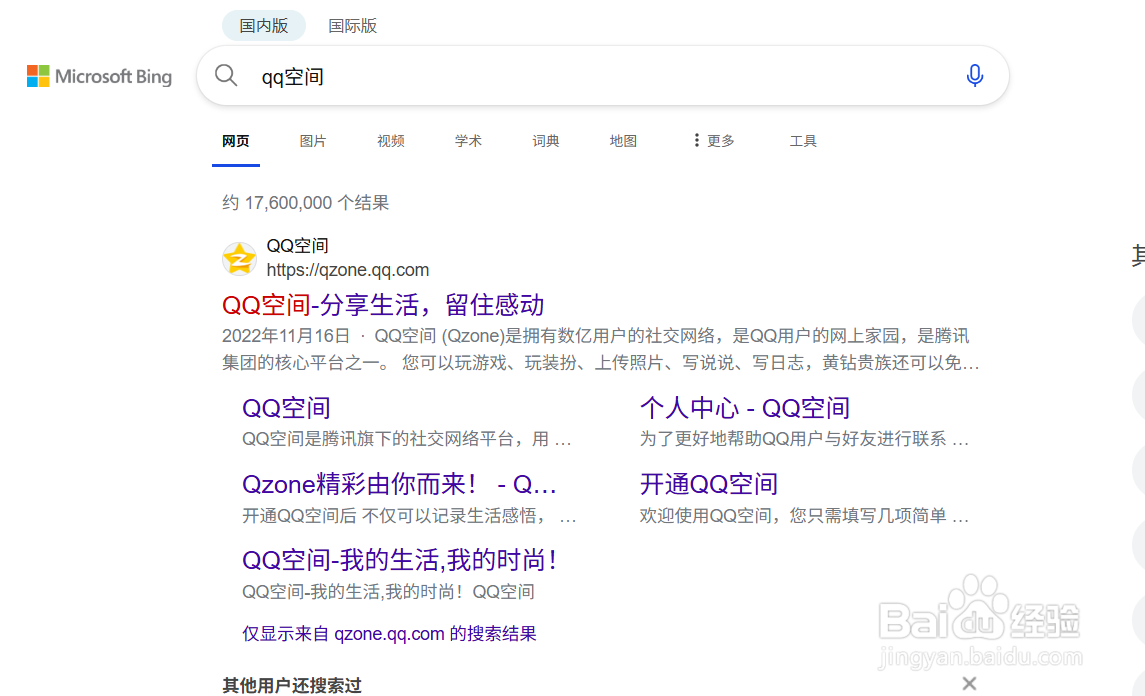Open 视频 video search
1145x696 pixels.
point(390,141)
